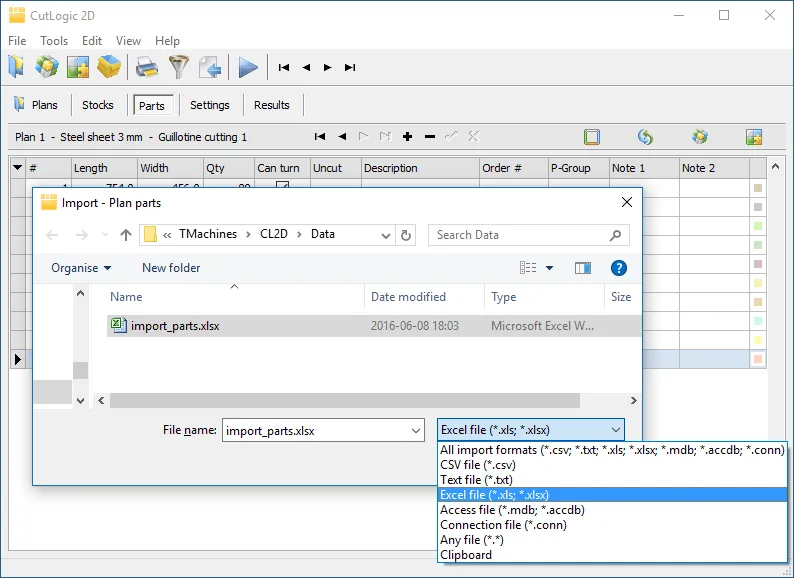This screenshot has height=578, width=794.
Task: Click the minus icon to delete record
Action: [430, 137]
